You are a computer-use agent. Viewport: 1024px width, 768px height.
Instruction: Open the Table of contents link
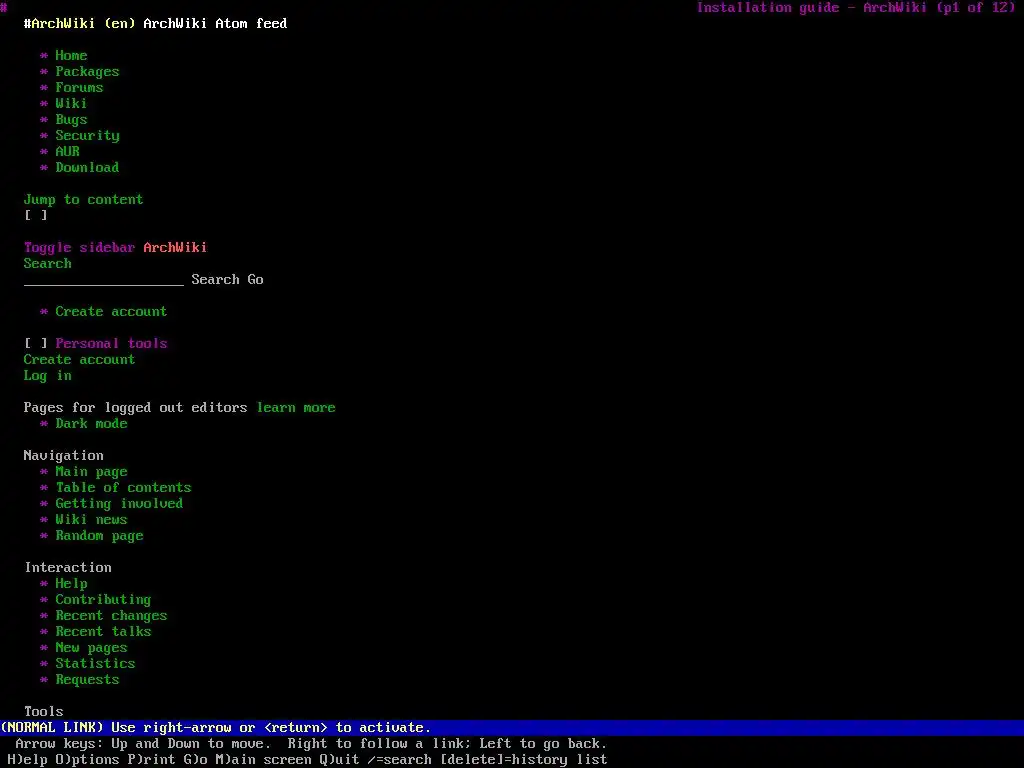pyautogui.click(x=123, y=487)
